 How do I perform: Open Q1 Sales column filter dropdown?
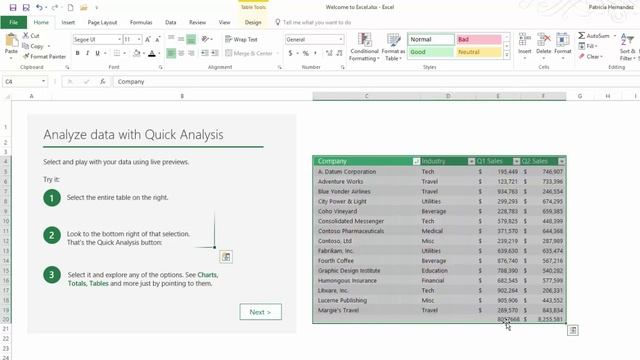coord(516,161)
